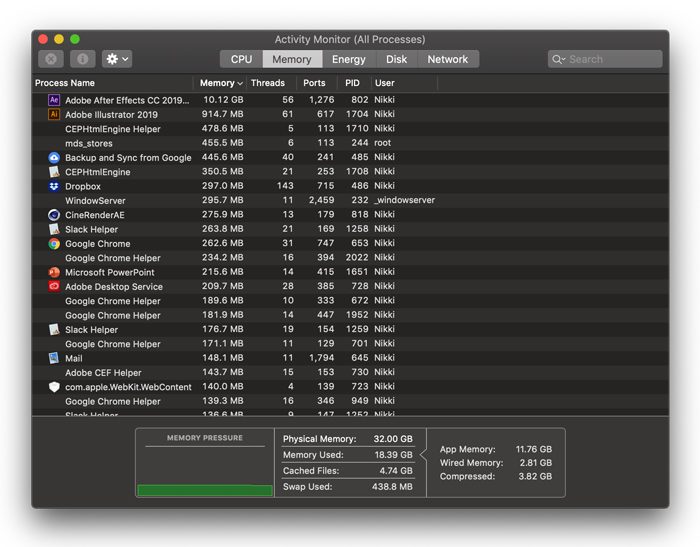The width and height of the screenshot is (700, 547).
Task: Click the Search field
Action: (605, 59)
